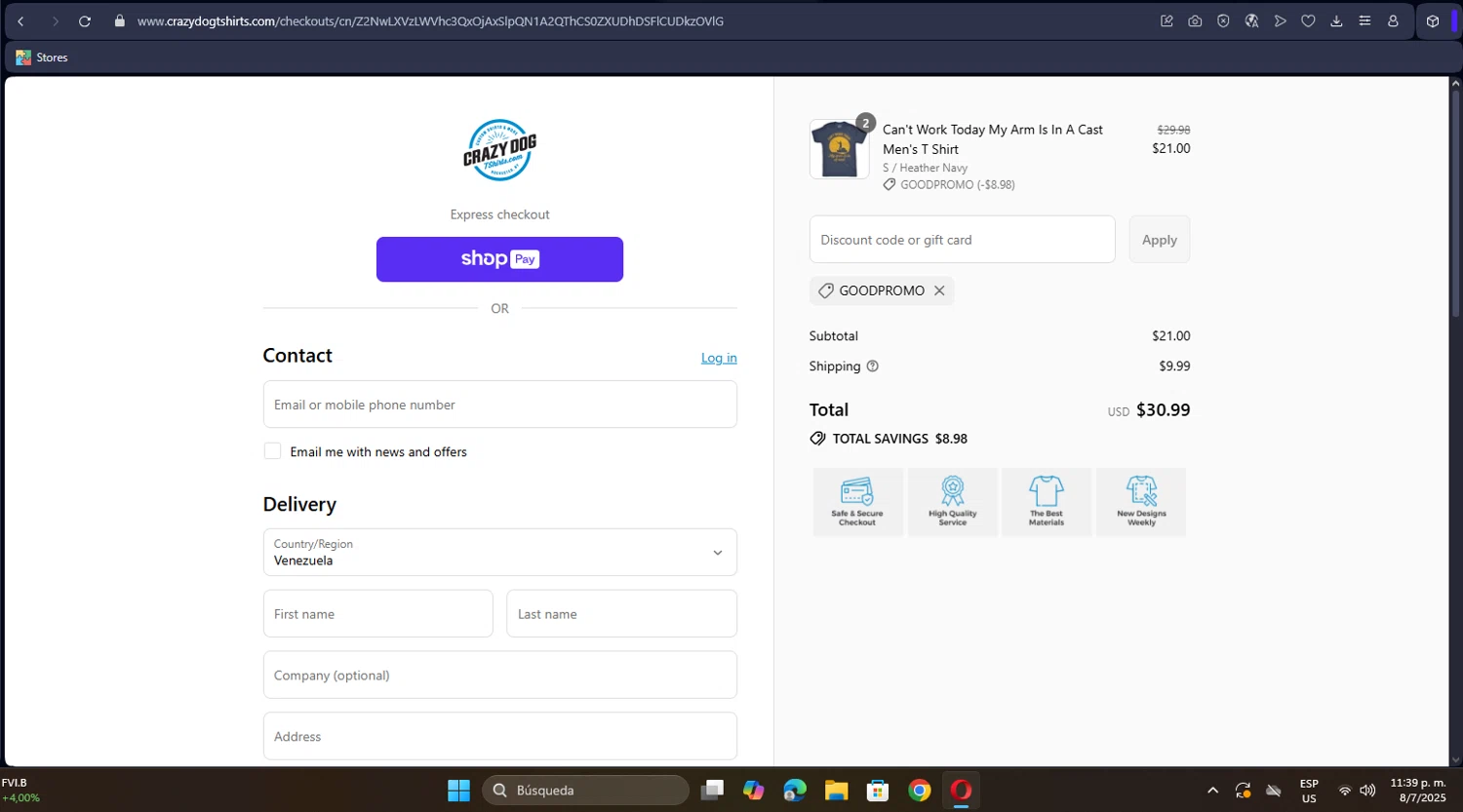The width and height of the screenshot is (1463, 812).
Task: Open the FVI.B stock widget
Action: [x=20, y=791]
